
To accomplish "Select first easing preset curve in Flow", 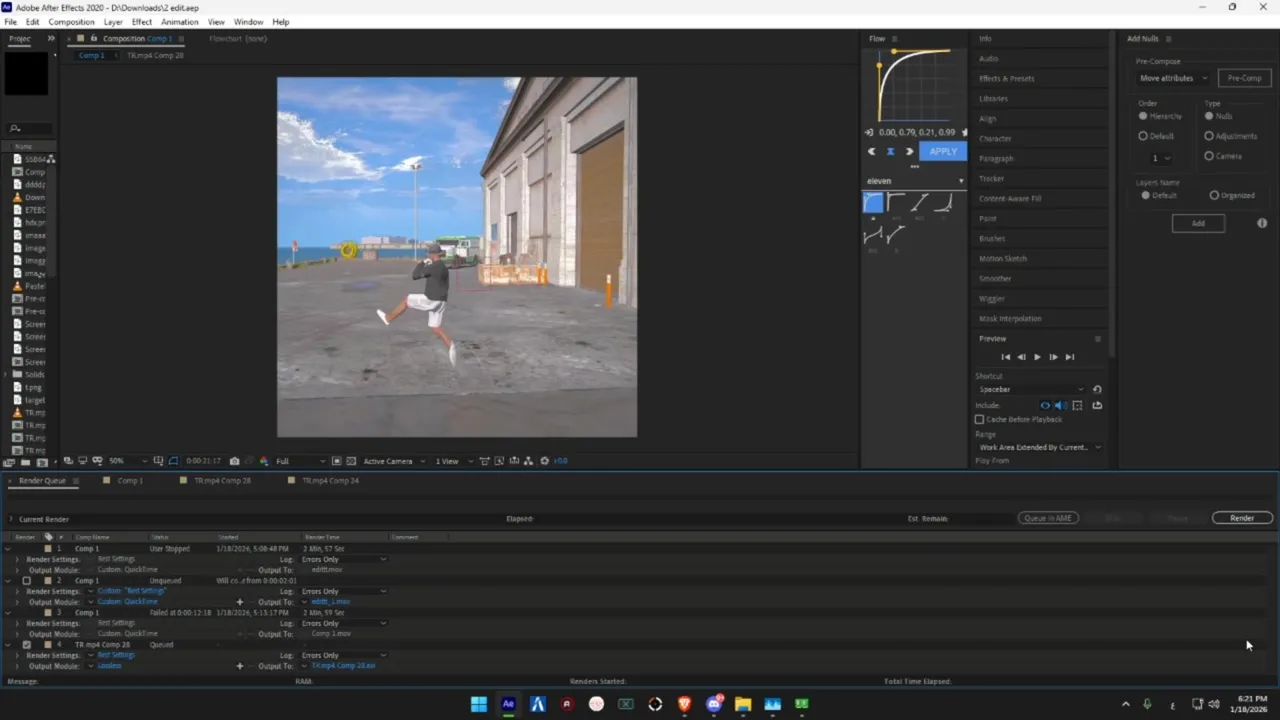I will click(873, 202).
